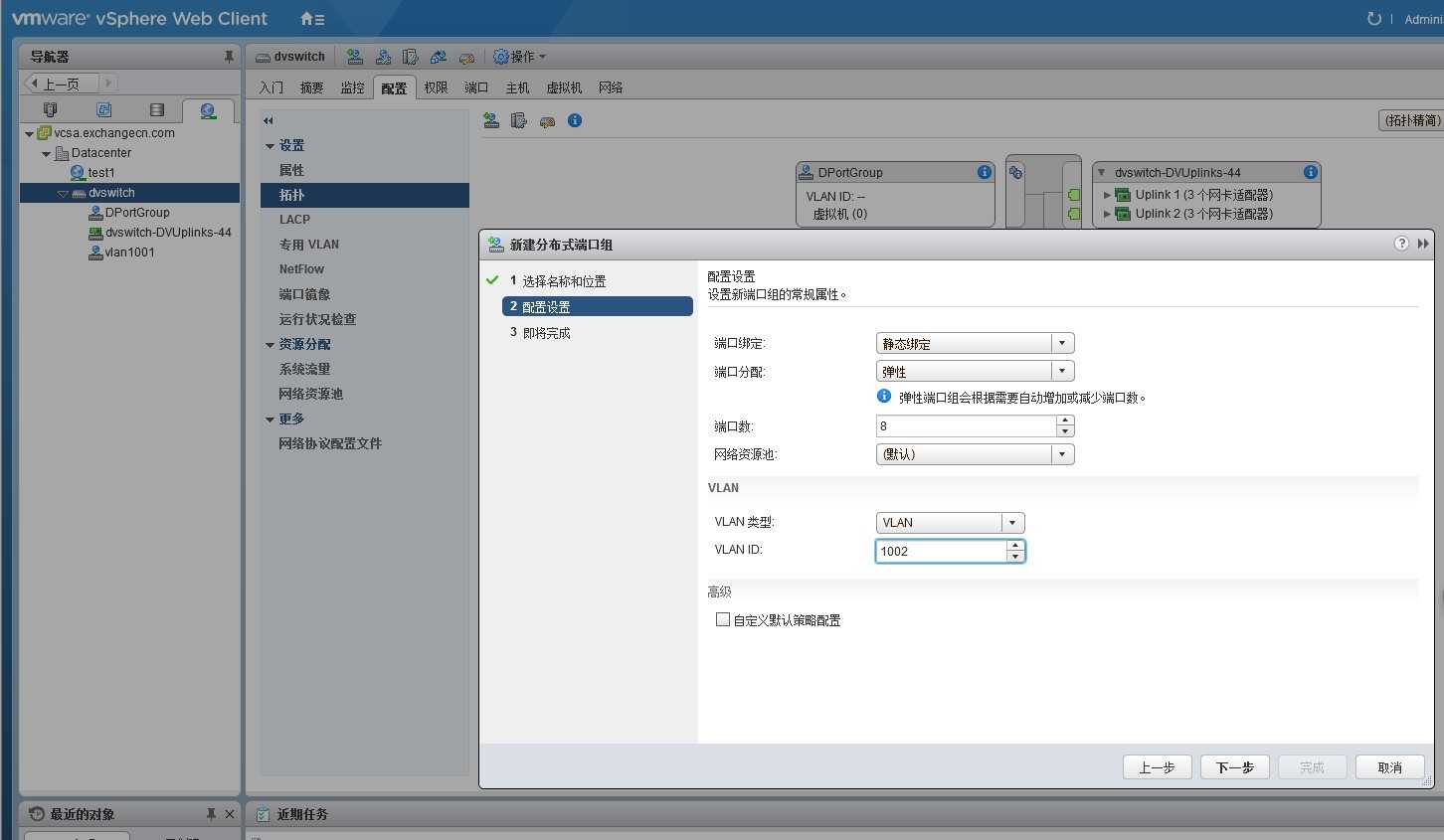
Task: Open the 监控 tab
Action: tap(352, 87)
